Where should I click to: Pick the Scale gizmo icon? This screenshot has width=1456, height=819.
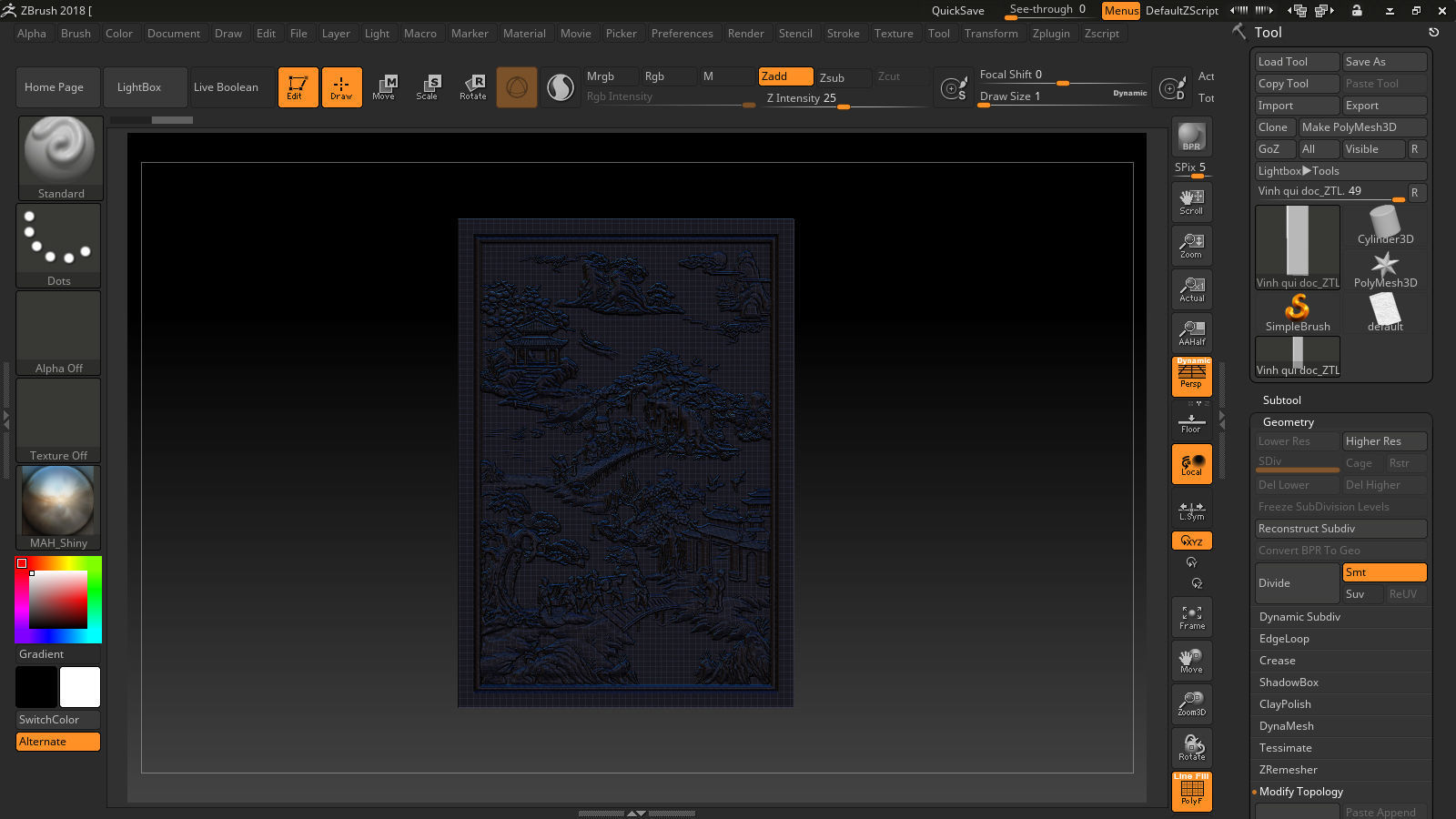[x=427, y=87]
